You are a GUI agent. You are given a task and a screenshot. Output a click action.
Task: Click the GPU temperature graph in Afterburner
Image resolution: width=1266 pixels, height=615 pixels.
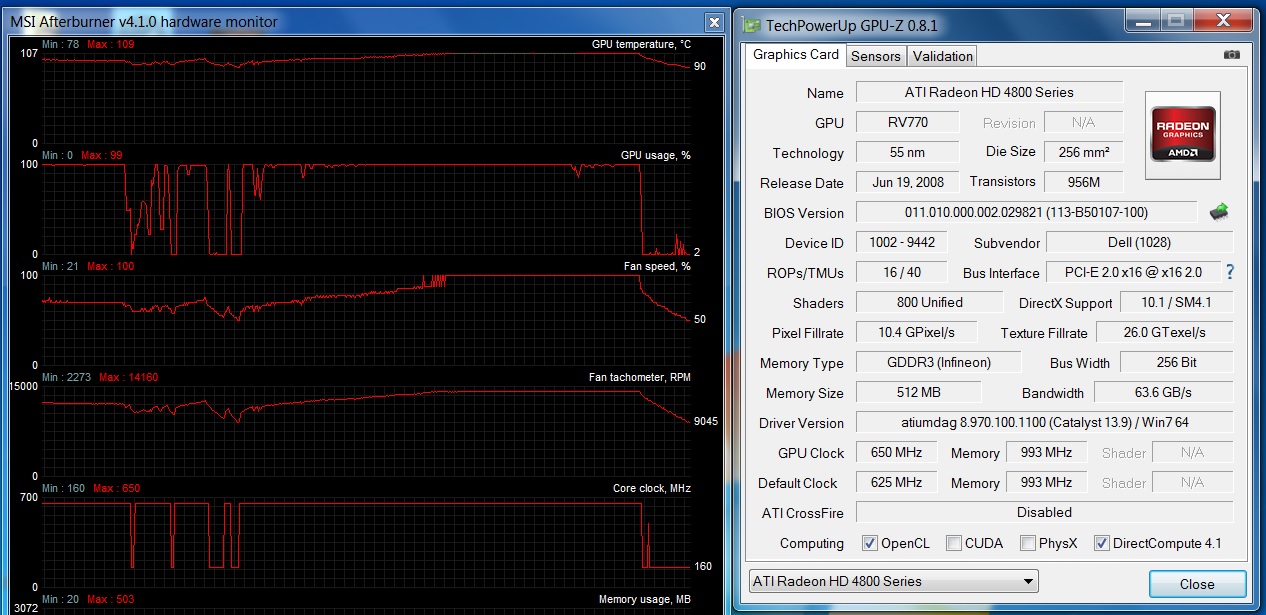click(366, 98)
